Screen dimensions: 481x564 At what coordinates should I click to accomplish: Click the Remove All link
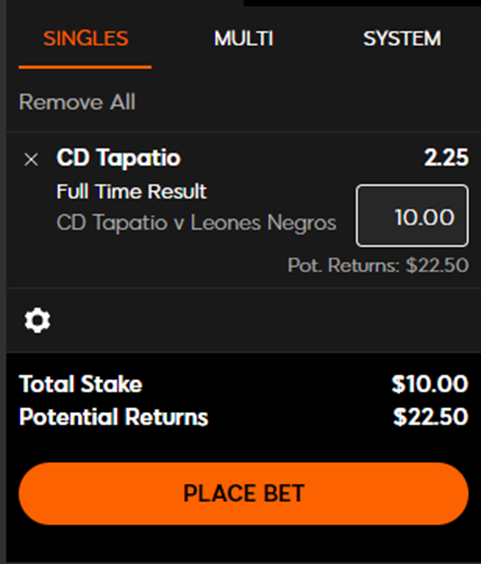[77, 102]
